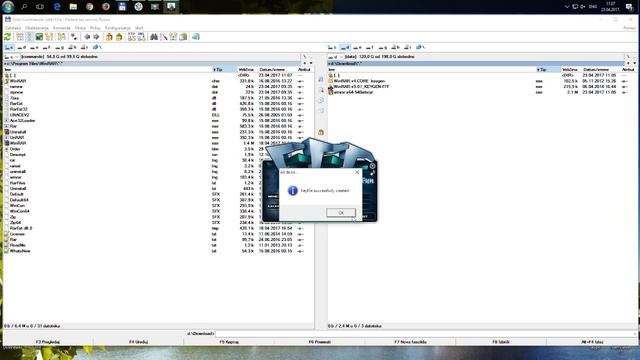Switch to thumbnails view icon
This screenshot has height=360, width=640.
tap(39, 37)
